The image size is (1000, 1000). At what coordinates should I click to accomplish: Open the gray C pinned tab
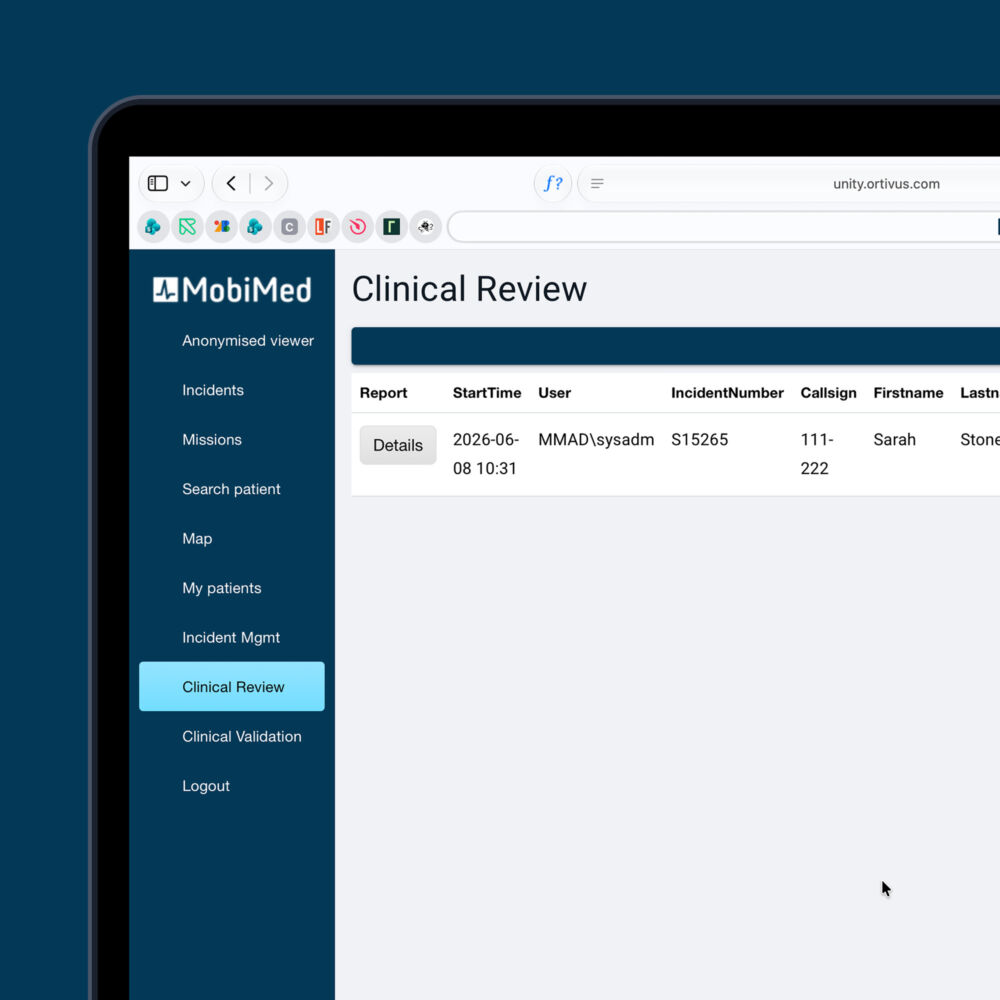[290, 226]
